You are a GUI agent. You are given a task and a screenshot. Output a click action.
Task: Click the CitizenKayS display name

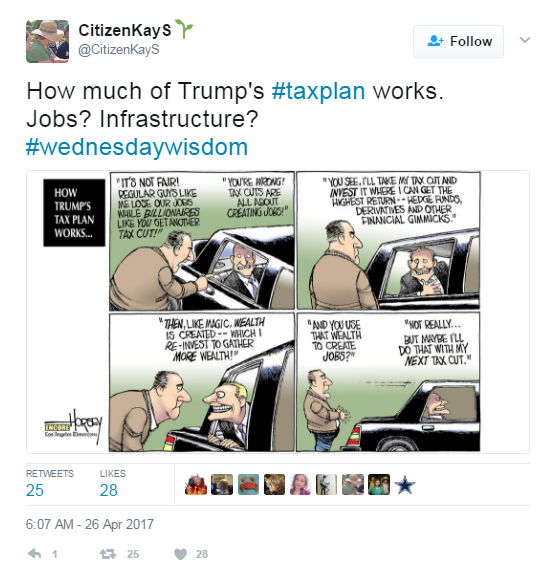pyautogui.click(x=125, y=30)
